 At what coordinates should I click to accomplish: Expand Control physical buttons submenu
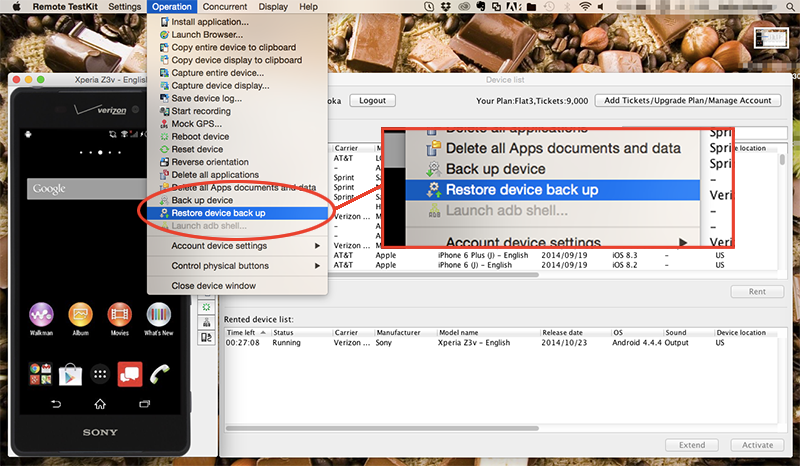pos(237,266)
